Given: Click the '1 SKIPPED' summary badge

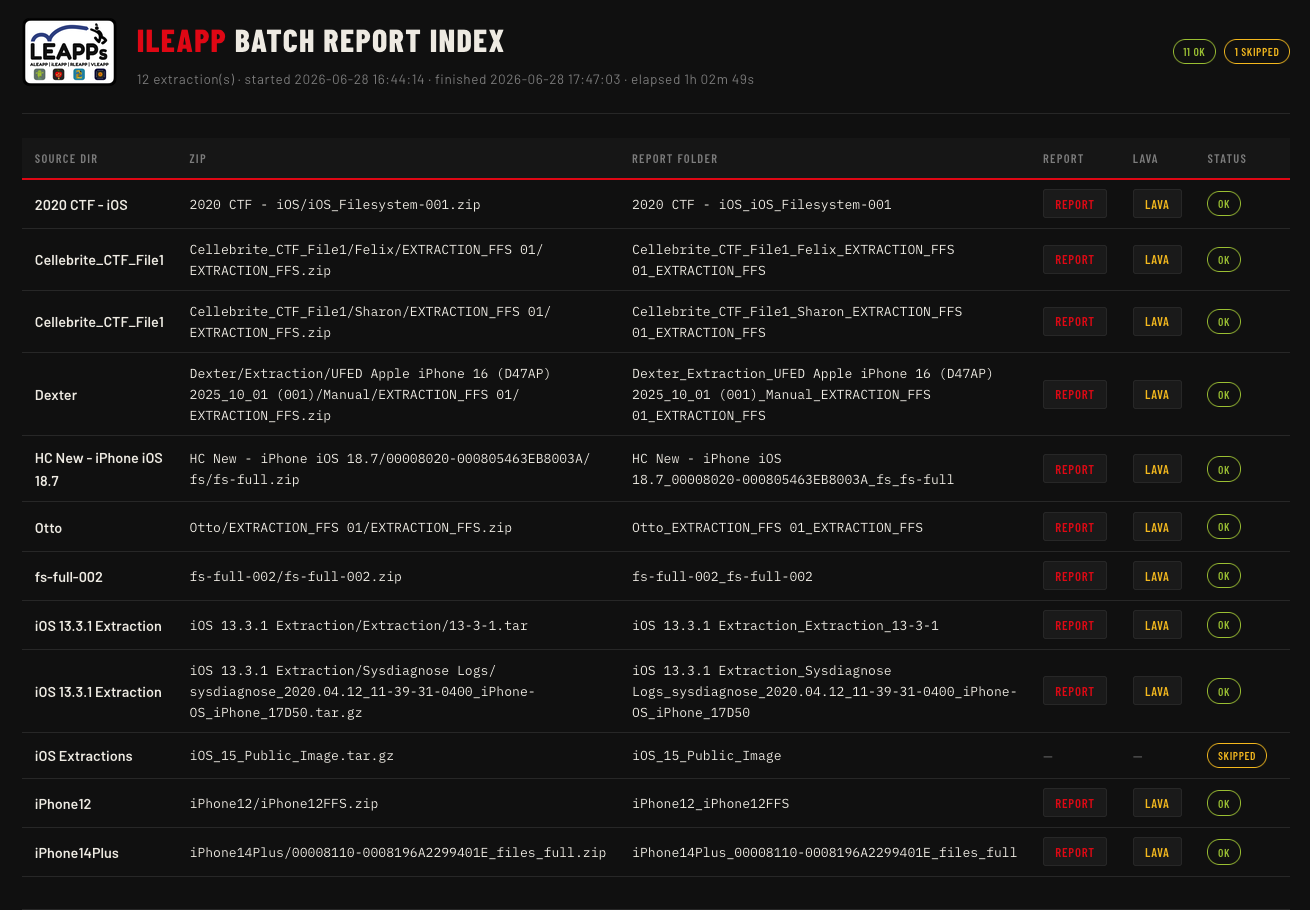Looking at the screenshot, I should coord(1256,52).
